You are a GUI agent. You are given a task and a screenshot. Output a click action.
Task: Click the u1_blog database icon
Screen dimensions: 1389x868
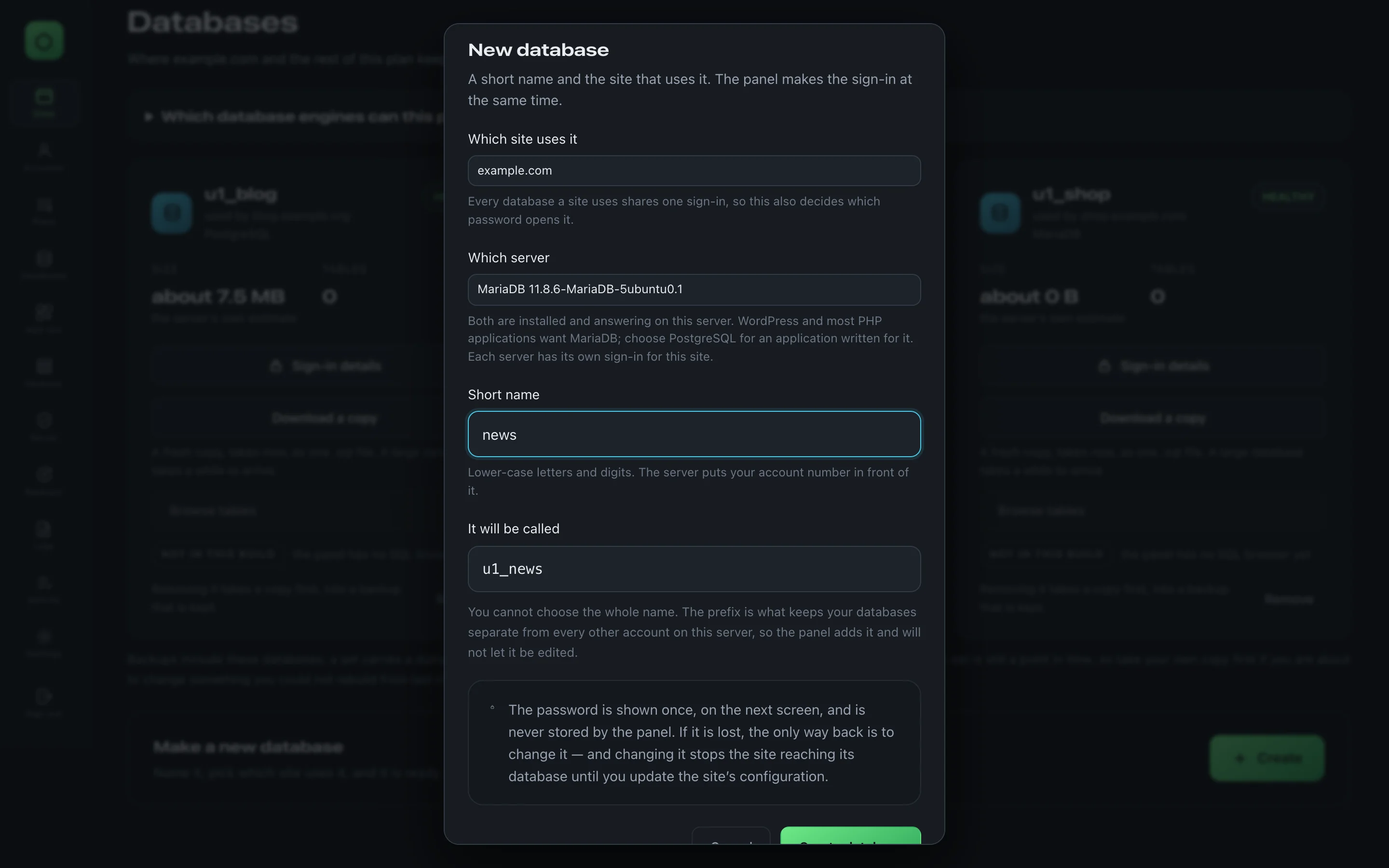(172, 213)
